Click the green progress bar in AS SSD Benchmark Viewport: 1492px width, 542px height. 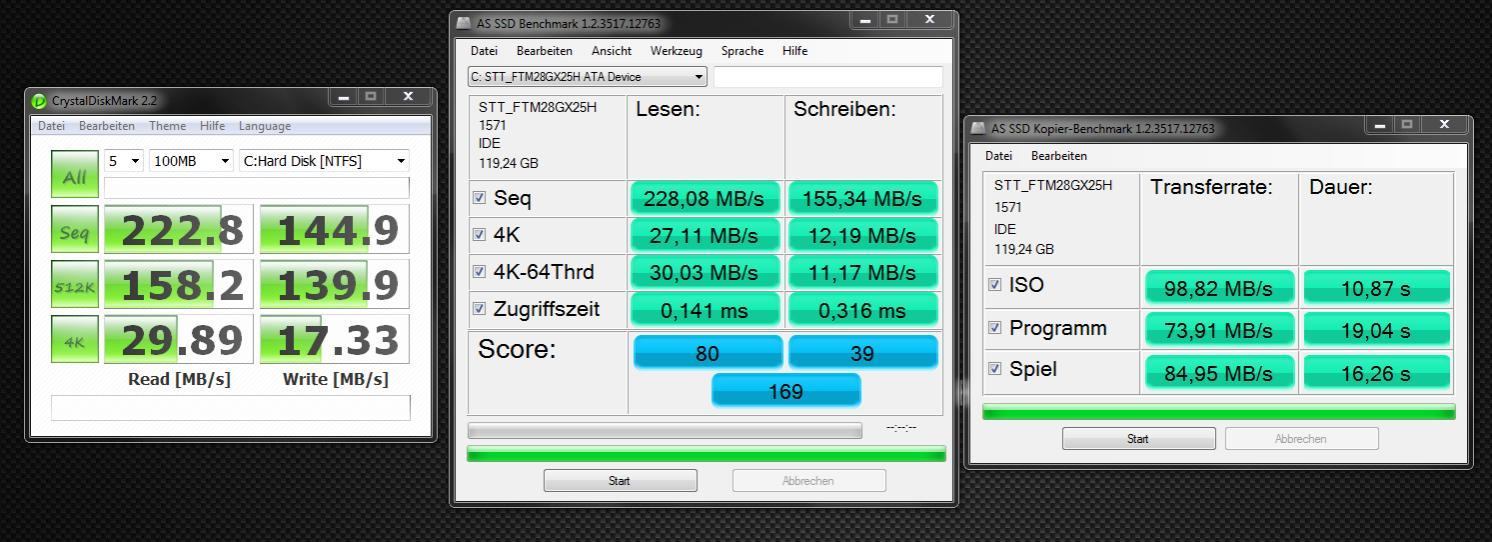click(x=706, y=454)
